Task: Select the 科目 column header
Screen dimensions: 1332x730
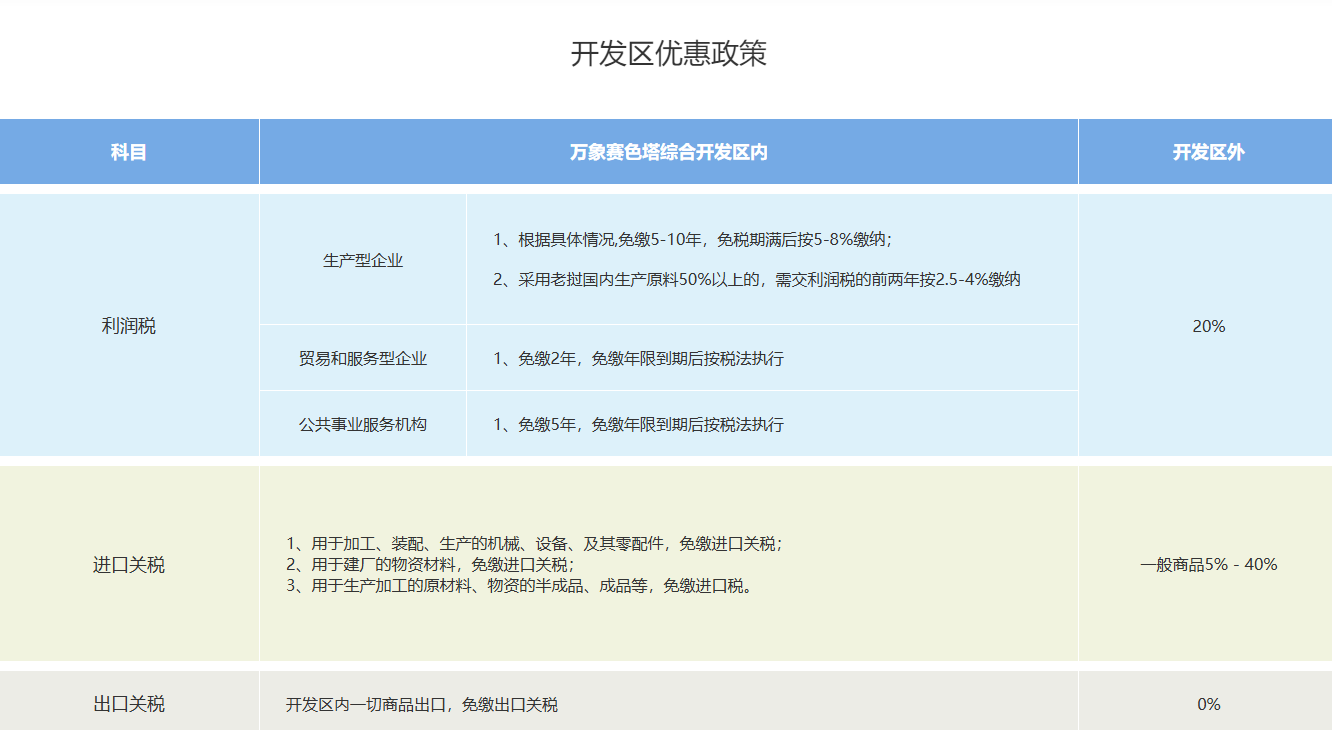Action: coord(128,150)
